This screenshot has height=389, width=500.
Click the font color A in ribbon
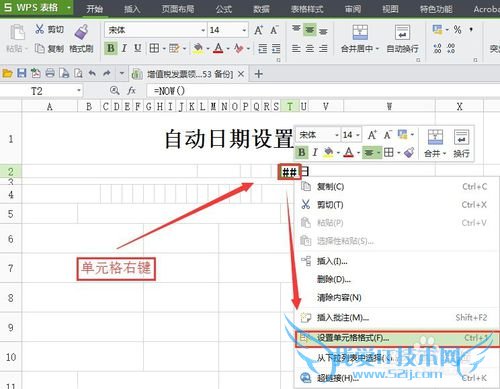[x=218, y=49]
